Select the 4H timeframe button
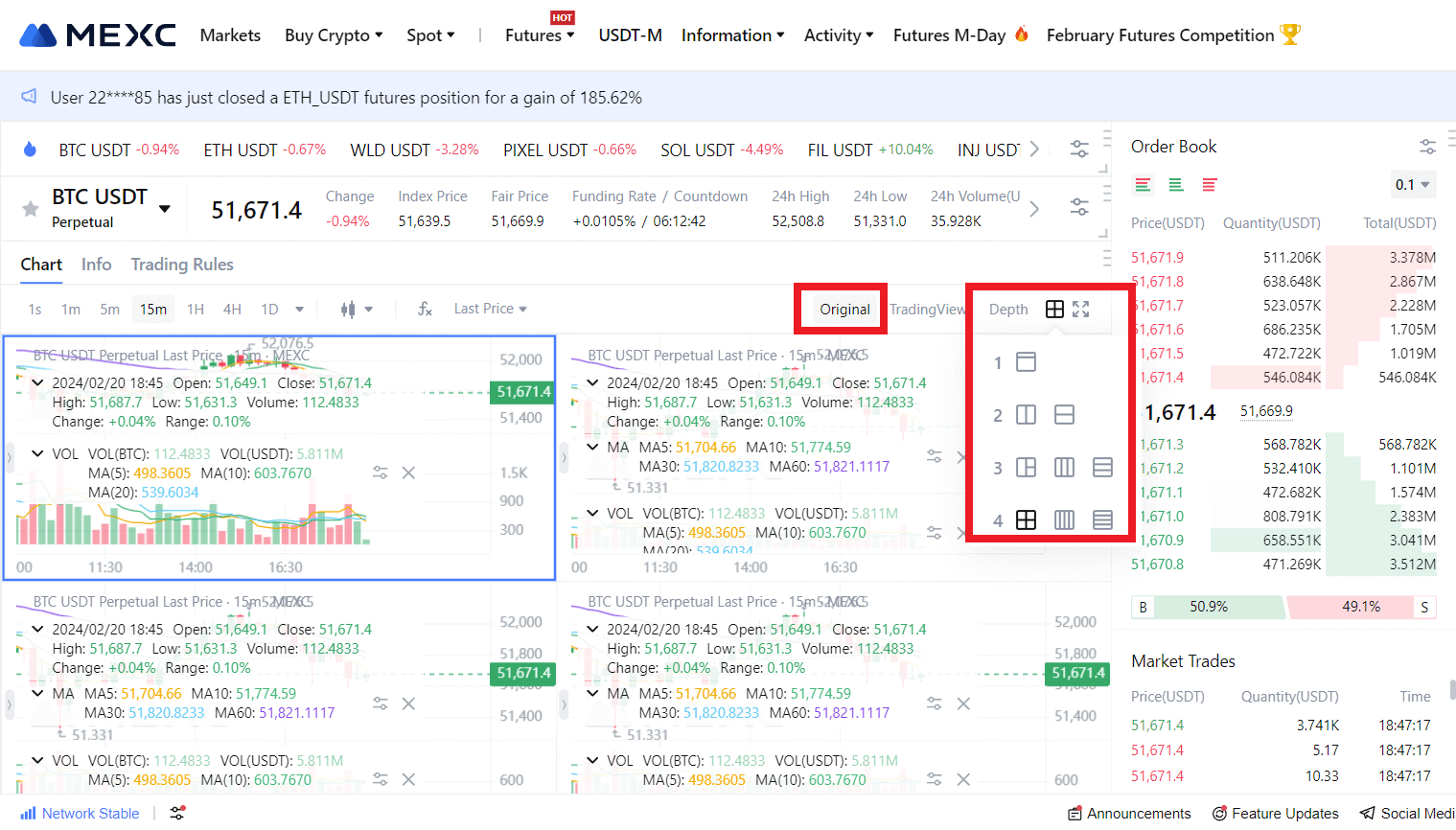1456x830 pixels. click(232, 309)
